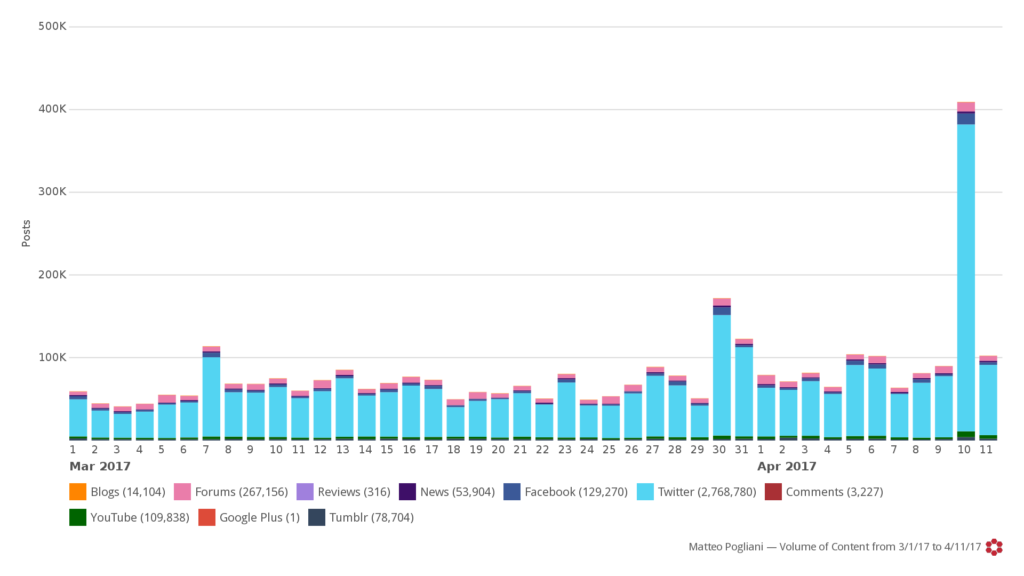The width and height of the screenshot is (1024, 576).
Task: Click the Apr 2017 axis label
Action: (786, 466)
